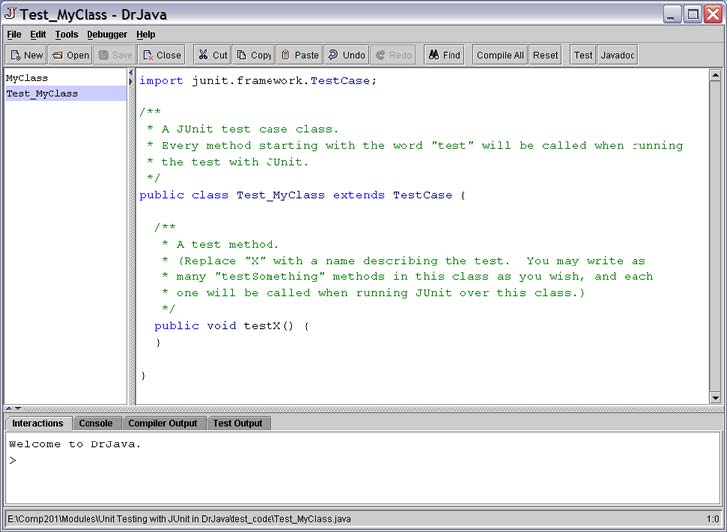Click the 'public void testX()' method line
This screenshot has width=727, height=532.
pos(232,326)
